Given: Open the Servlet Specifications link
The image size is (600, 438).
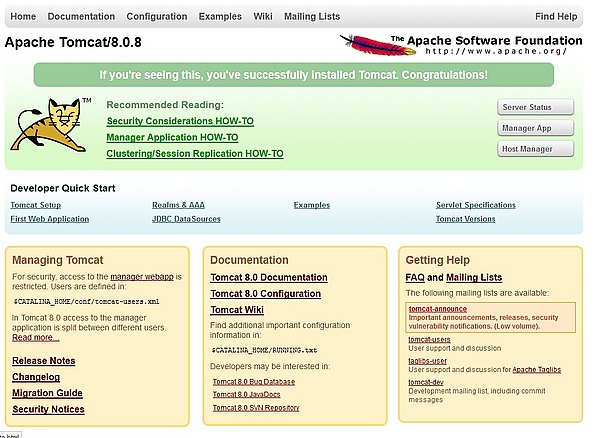Looking at the screenshot, I should (476, 205).
